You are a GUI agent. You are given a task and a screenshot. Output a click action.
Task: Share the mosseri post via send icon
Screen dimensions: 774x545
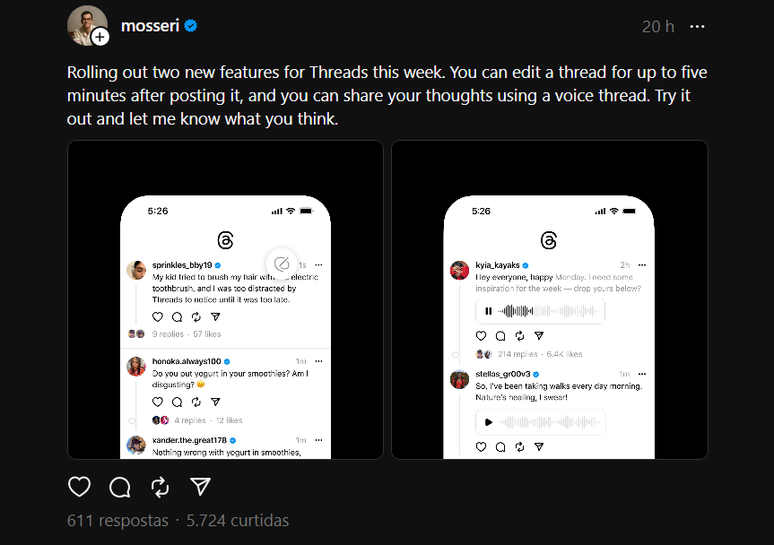200,487
